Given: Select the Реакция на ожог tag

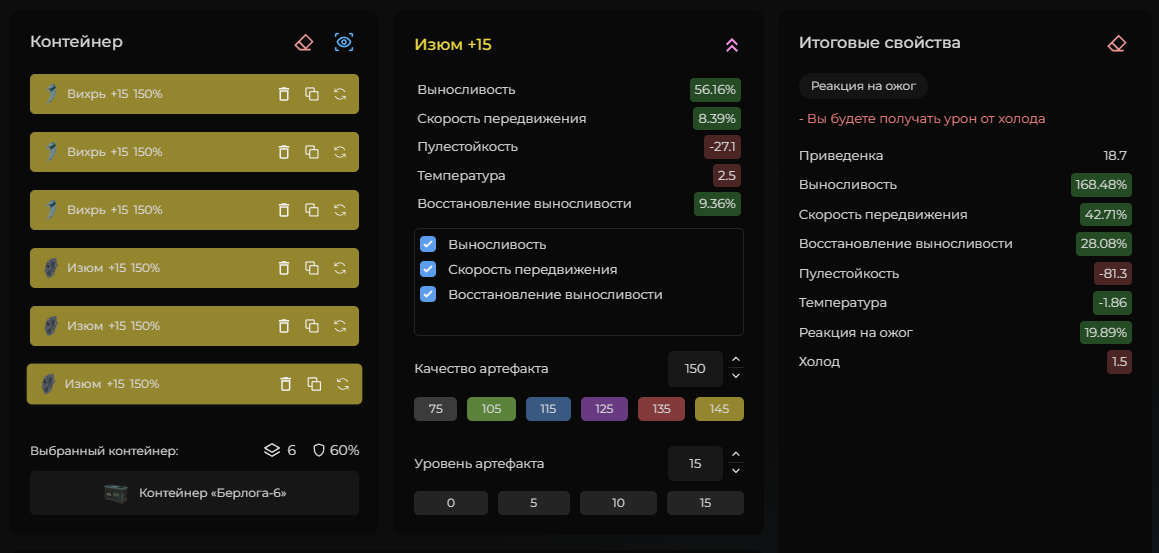Looking at the screenshot, I should (x=863, y=86).
